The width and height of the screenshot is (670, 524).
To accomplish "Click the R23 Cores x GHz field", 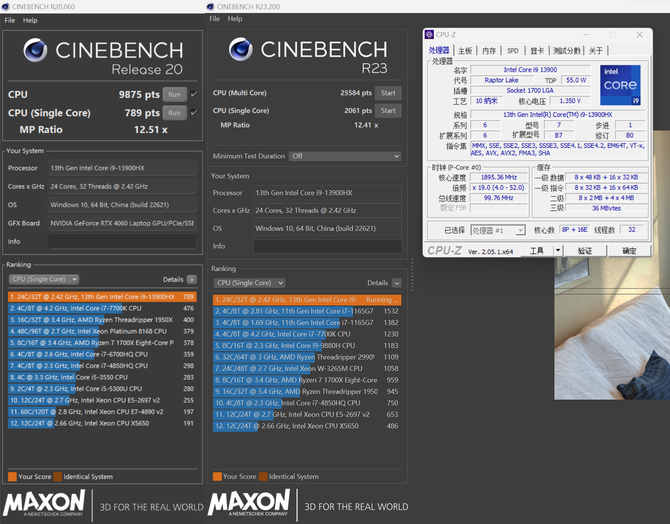I will point(327,210).
